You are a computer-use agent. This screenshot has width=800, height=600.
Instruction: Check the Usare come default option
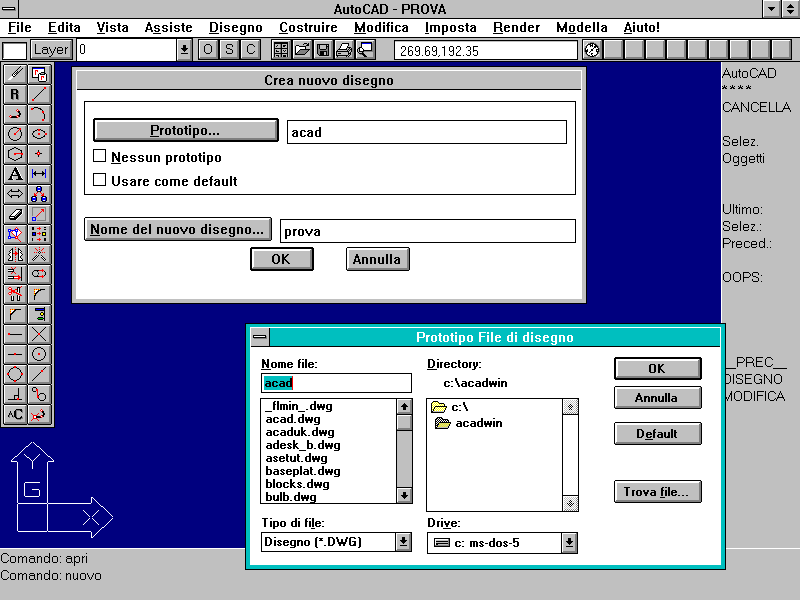point(99,180)
